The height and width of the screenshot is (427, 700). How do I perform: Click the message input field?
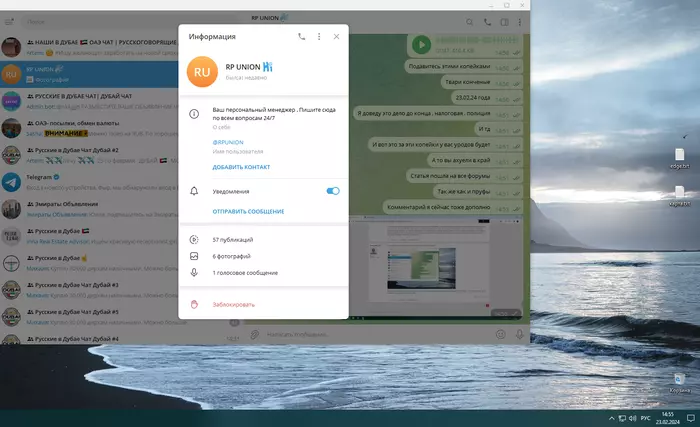tap(377, 334)
